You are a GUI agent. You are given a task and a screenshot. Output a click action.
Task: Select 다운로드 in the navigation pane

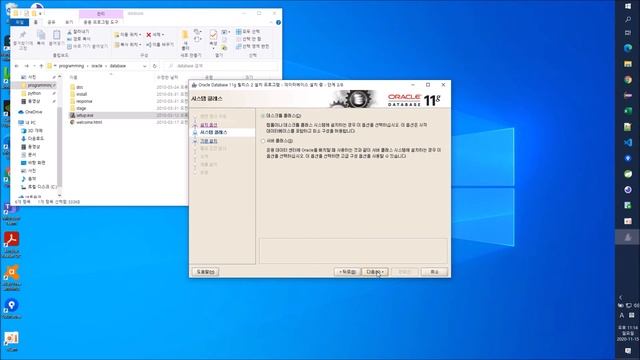[35, 139]
